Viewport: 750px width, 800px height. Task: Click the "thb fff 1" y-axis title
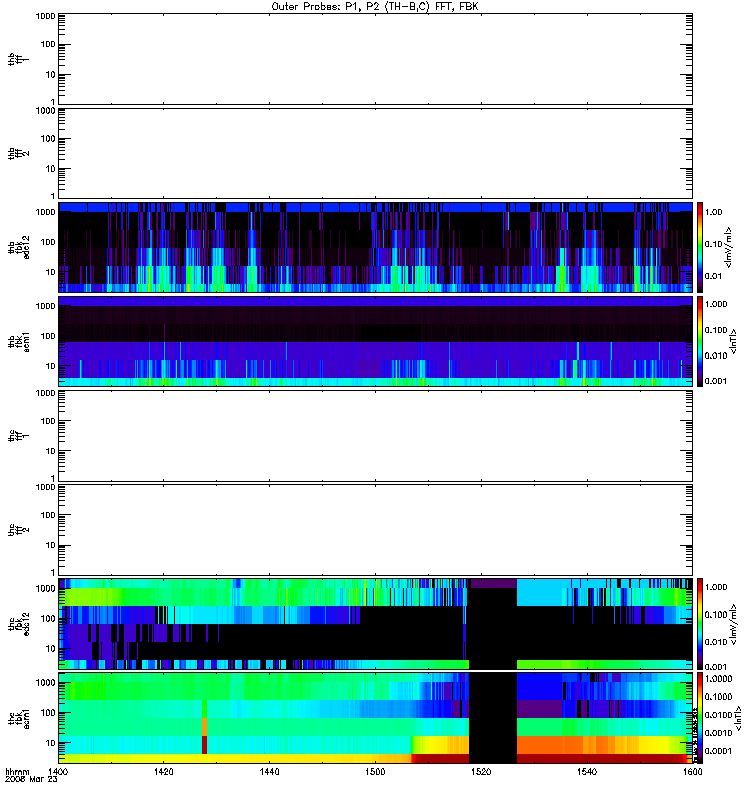[x=19, y=59]
